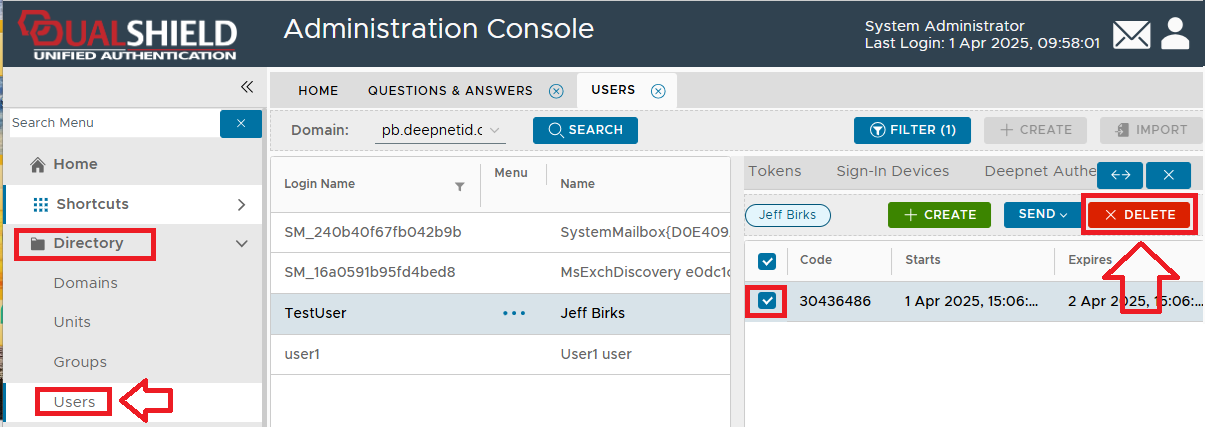Screen dimensions: 1205x427
Task: Switch to the HOME tab
Action: [x=318, y=91]
